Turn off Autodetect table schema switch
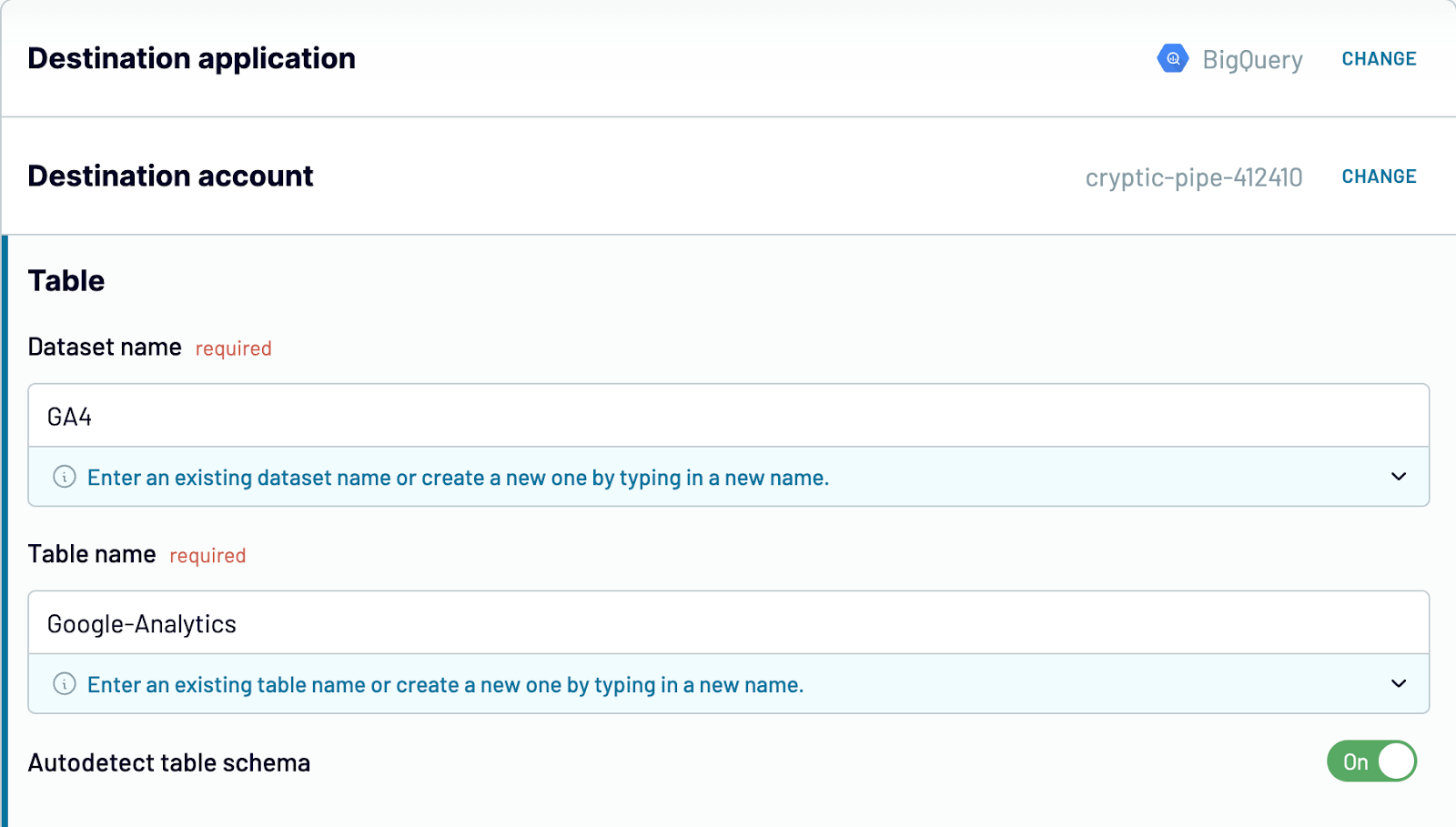The height and width of the screenshot is (827, 1456). 1371,761
